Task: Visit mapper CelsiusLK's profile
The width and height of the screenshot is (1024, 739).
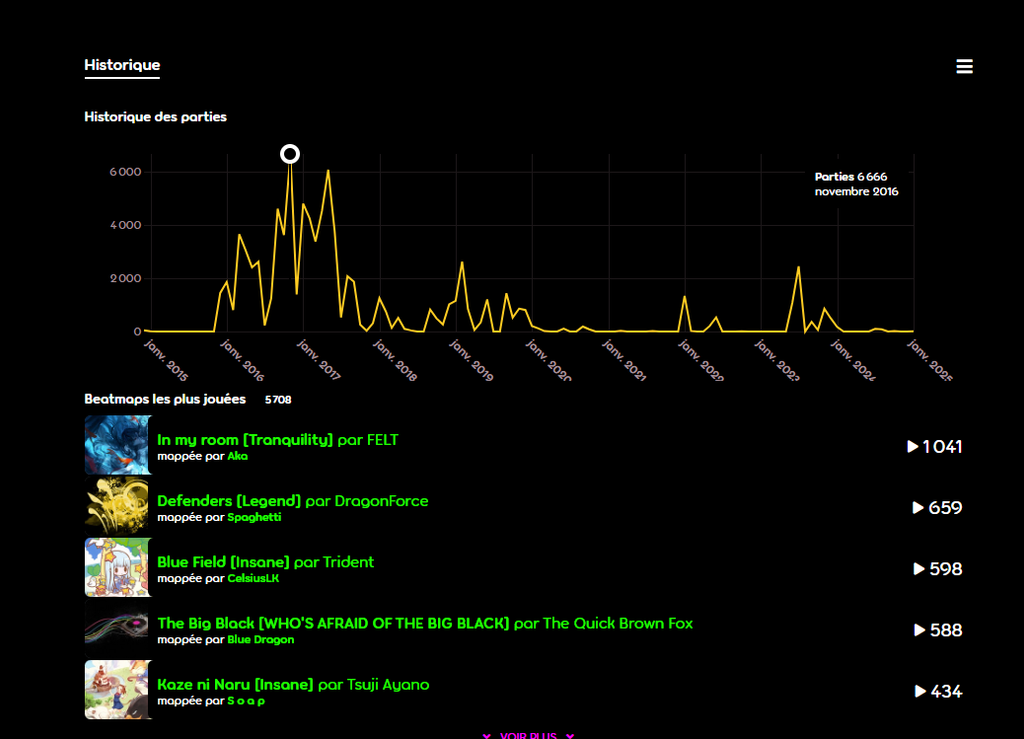Action: click(x=253, y=578)
